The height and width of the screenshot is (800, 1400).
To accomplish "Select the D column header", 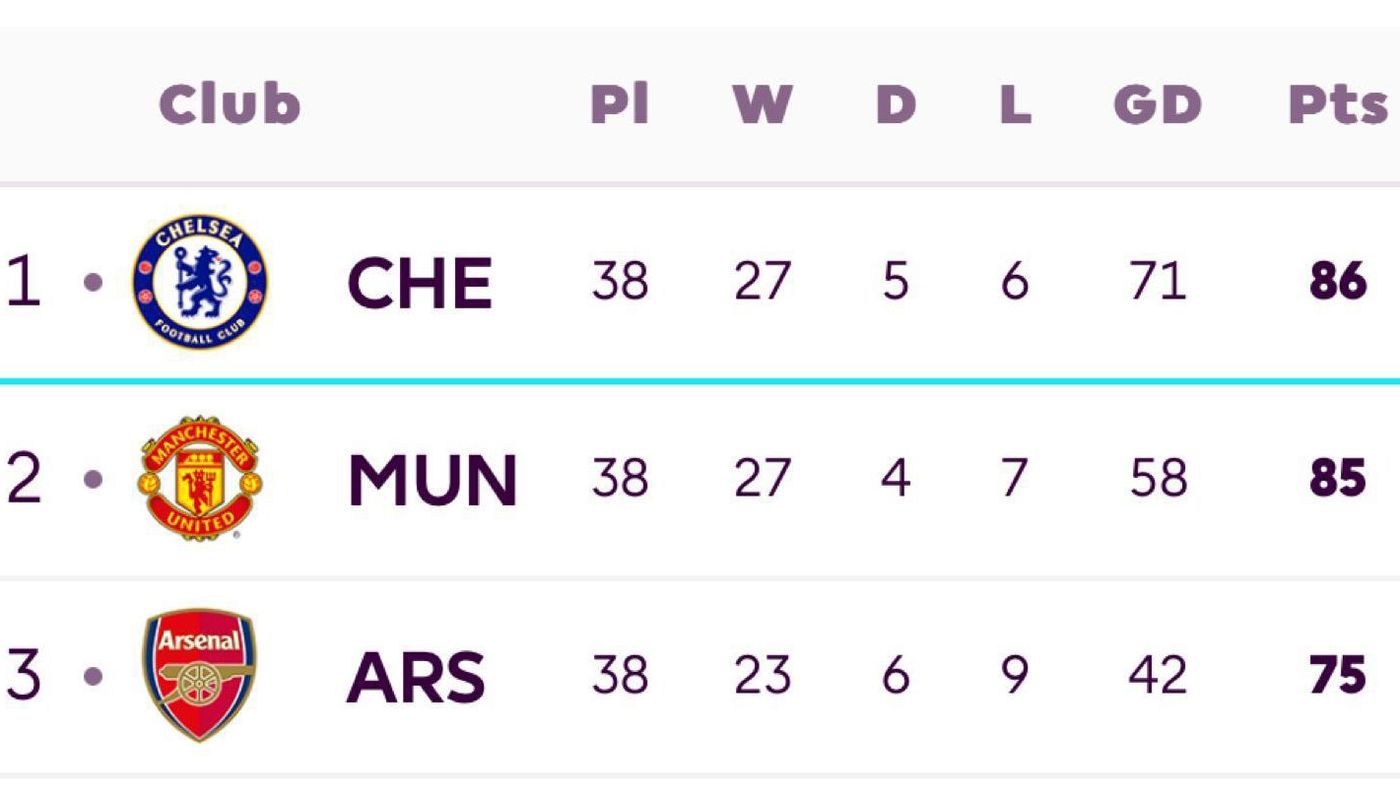I will pos(896,104).
